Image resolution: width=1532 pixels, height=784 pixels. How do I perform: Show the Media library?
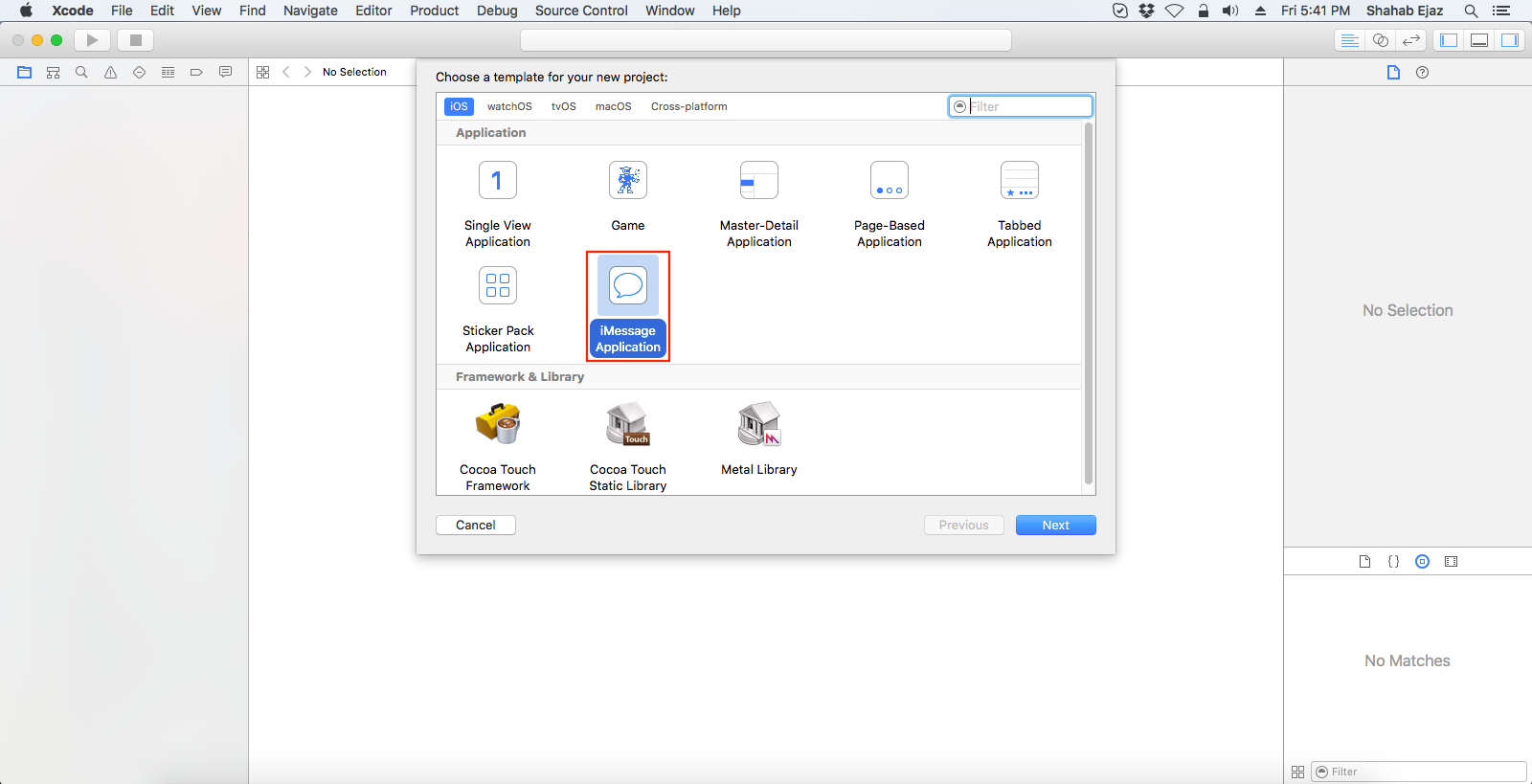(x=1452, y=562)
